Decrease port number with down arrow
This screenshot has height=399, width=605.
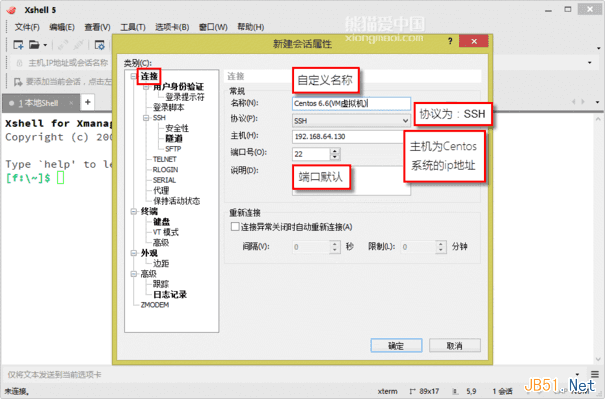335,157
